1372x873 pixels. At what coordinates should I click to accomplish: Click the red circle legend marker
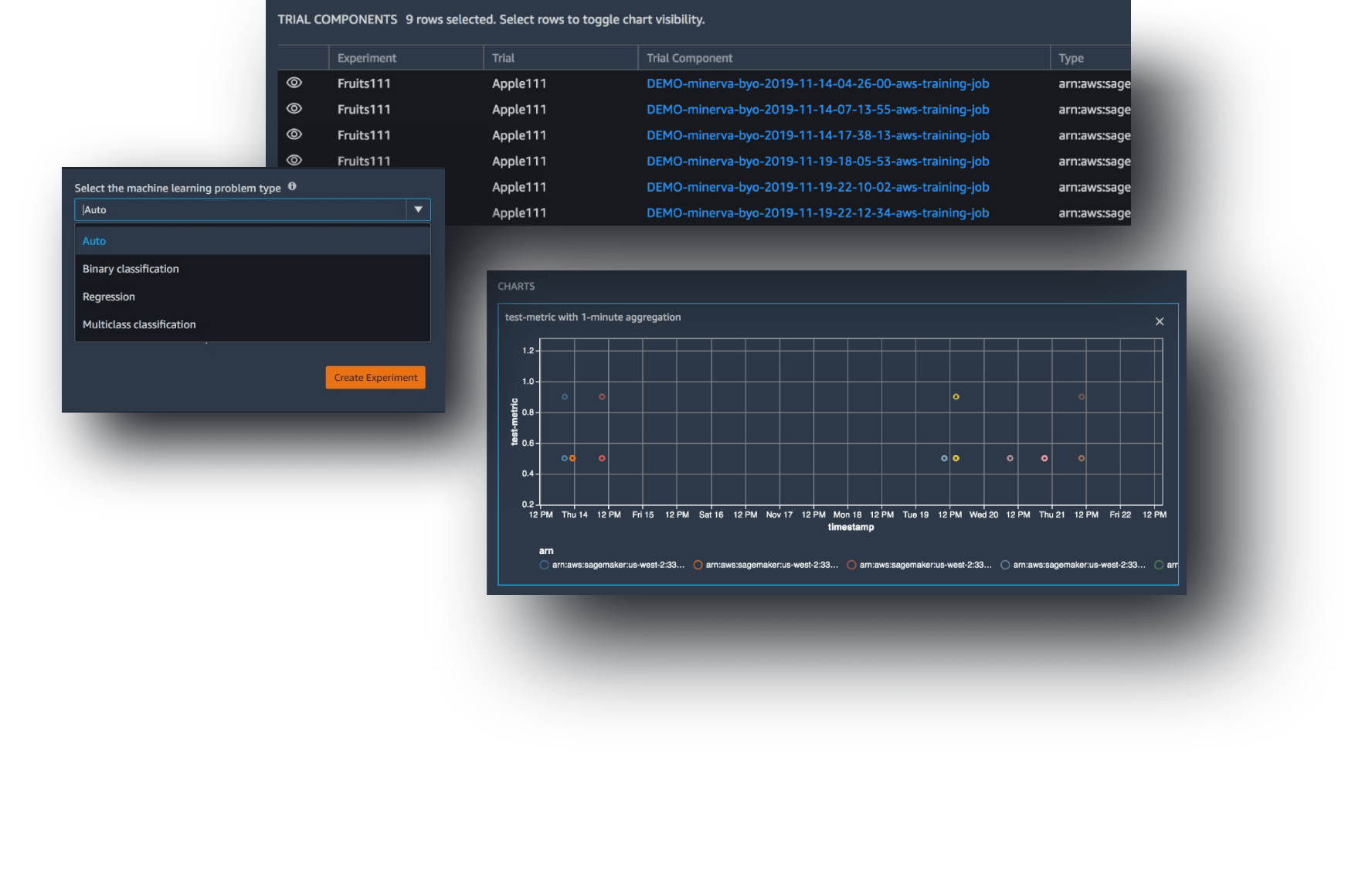(852, 564)
